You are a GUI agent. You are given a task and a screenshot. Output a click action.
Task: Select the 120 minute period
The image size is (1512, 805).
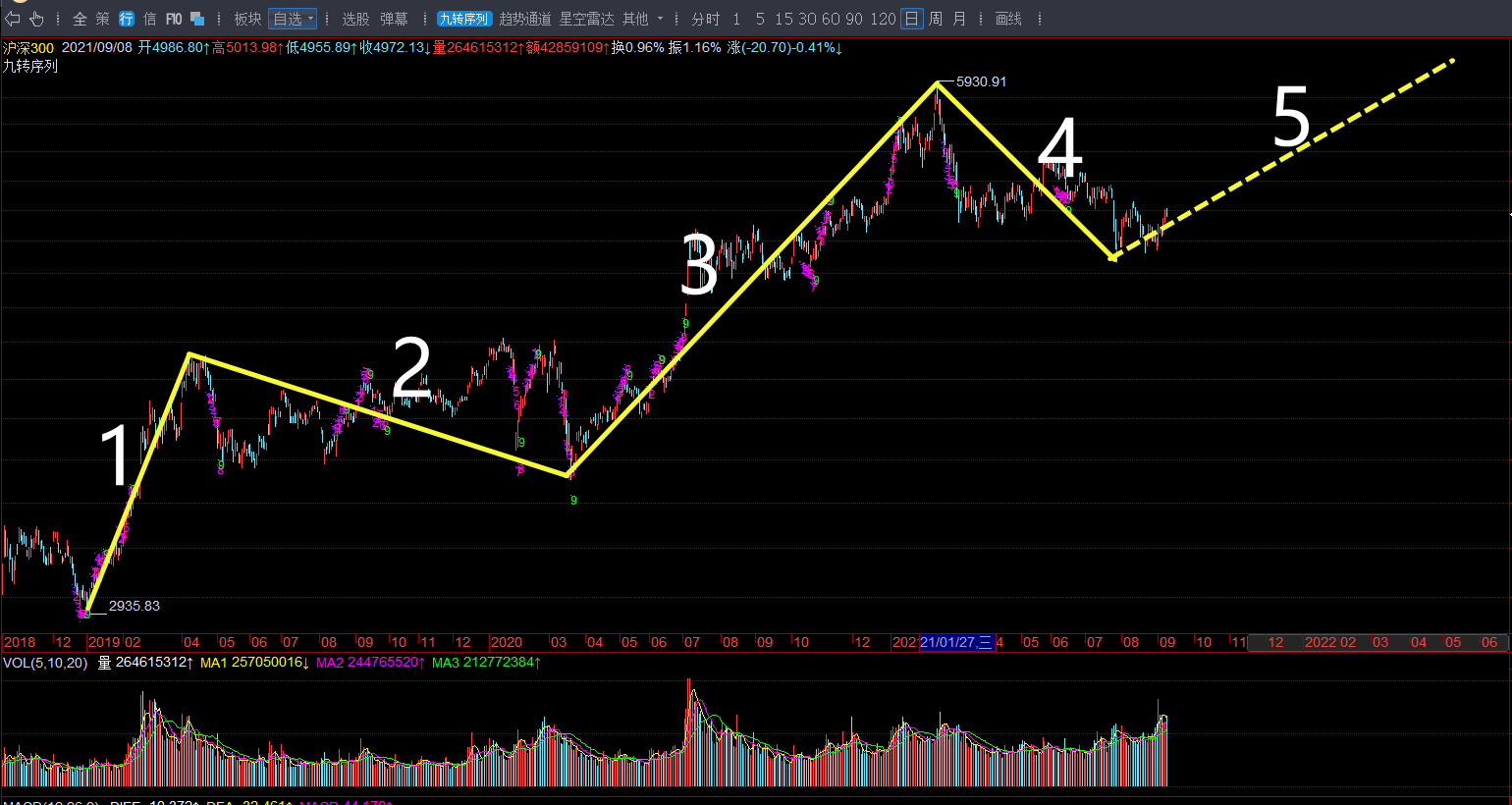click(883, 19)
